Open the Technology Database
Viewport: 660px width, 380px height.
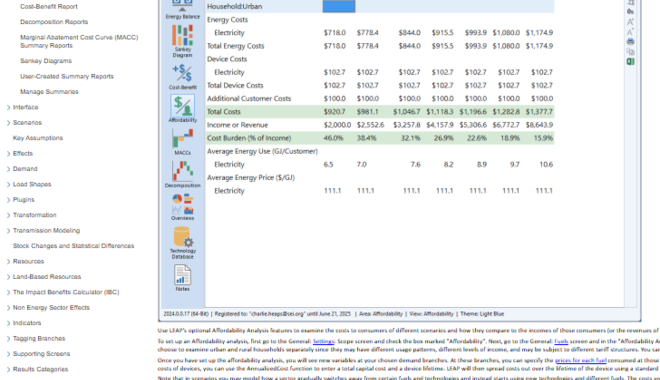coord(182,243)
